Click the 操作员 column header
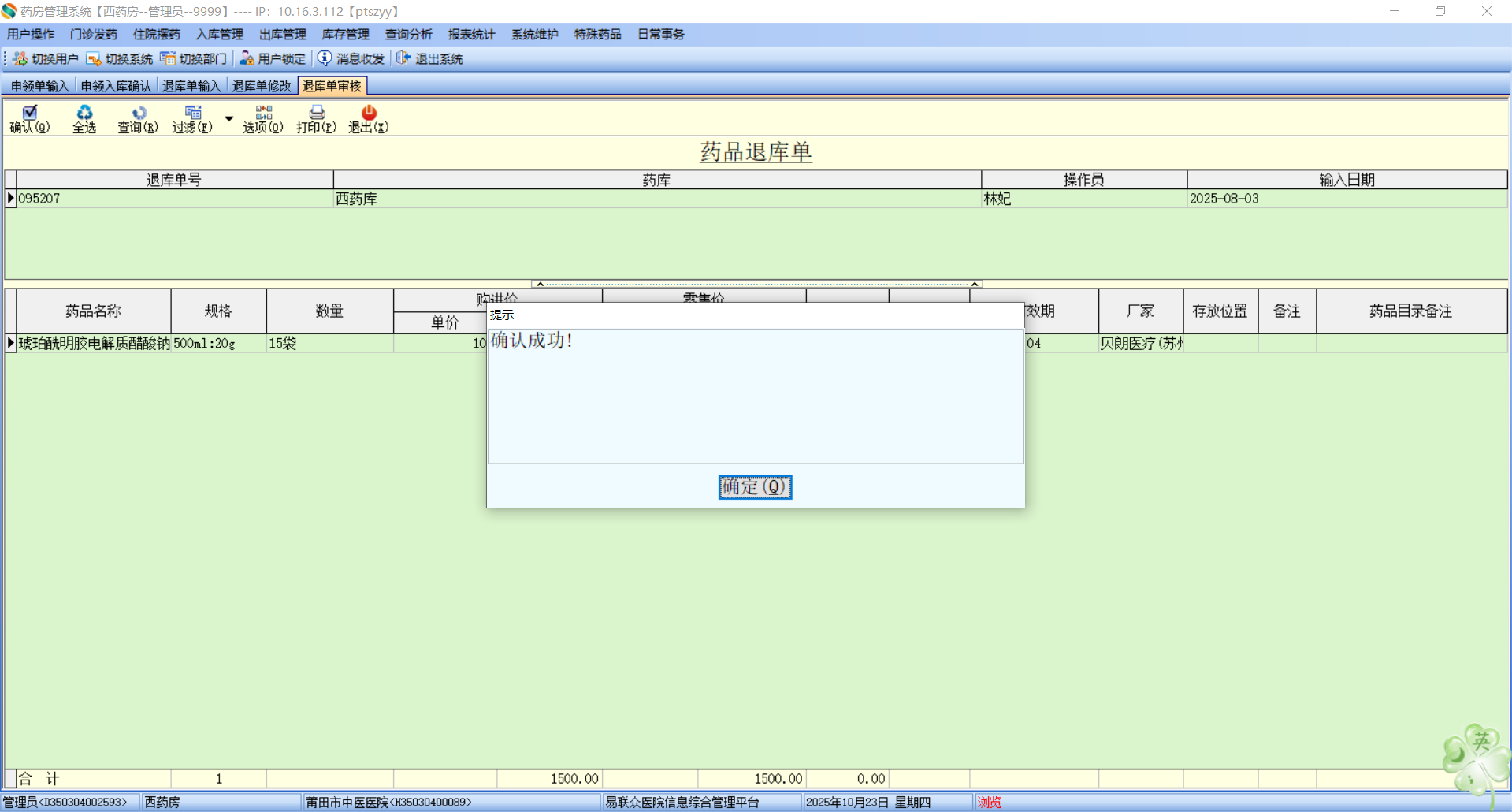 point(1084,180)
